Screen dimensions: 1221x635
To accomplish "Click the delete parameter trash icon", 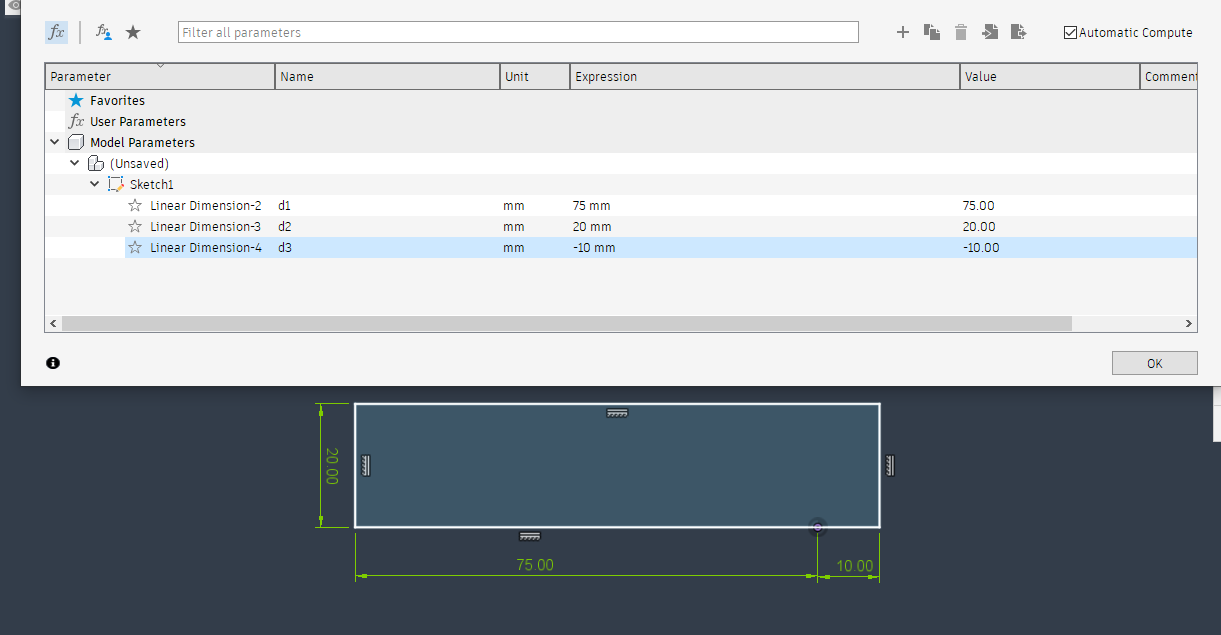I will coord(960,32).
